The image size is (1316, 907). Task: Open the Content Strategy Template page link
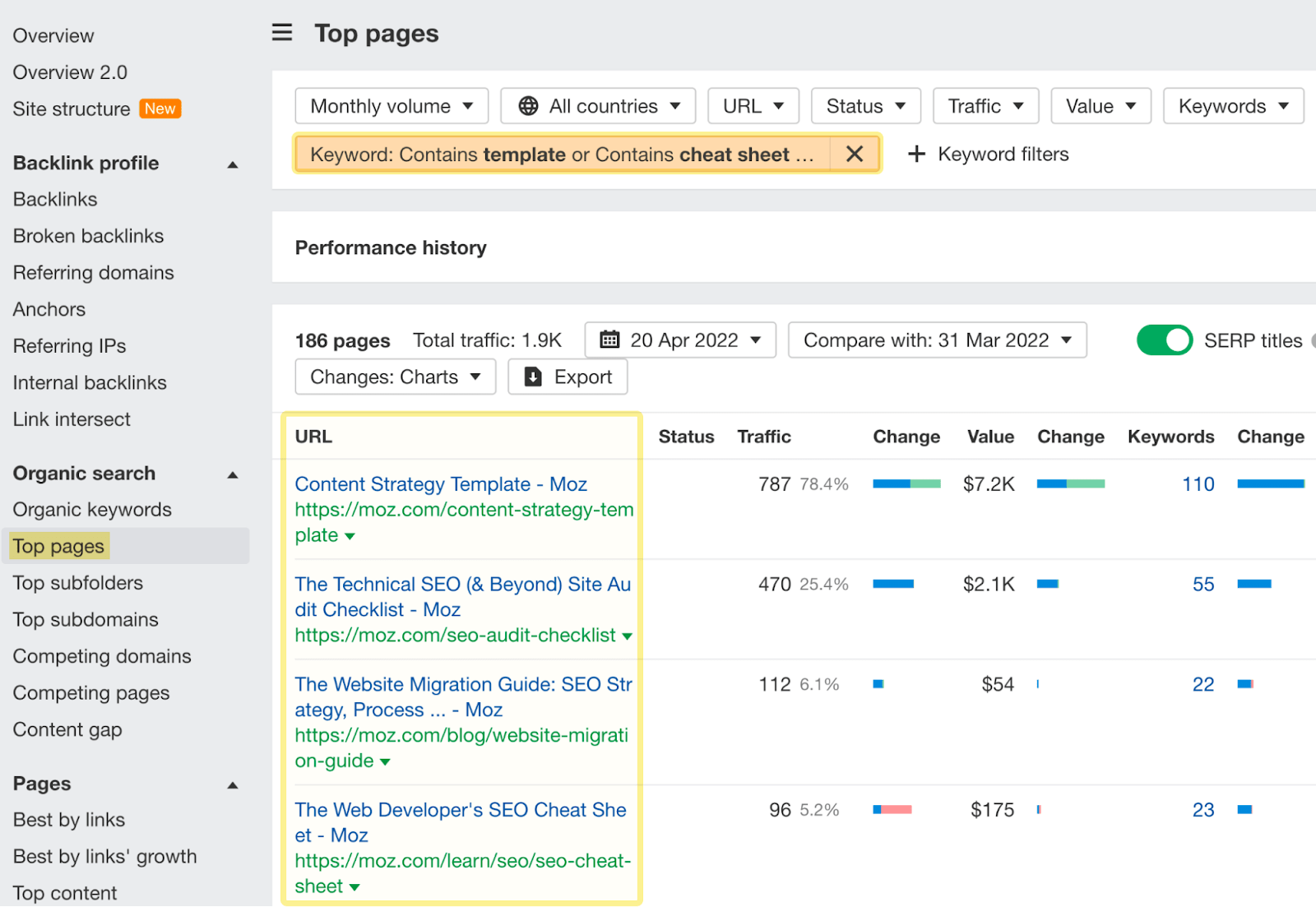(x=441, y=484)
